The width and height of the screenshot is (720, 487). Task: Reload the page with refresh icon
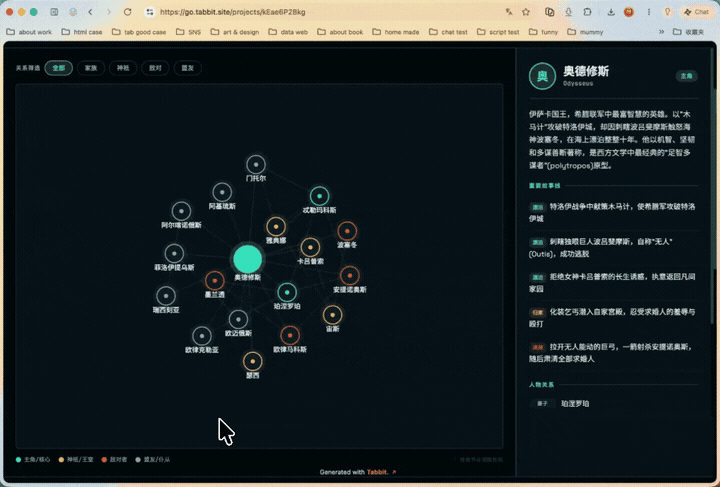click(x=128, y=12)
